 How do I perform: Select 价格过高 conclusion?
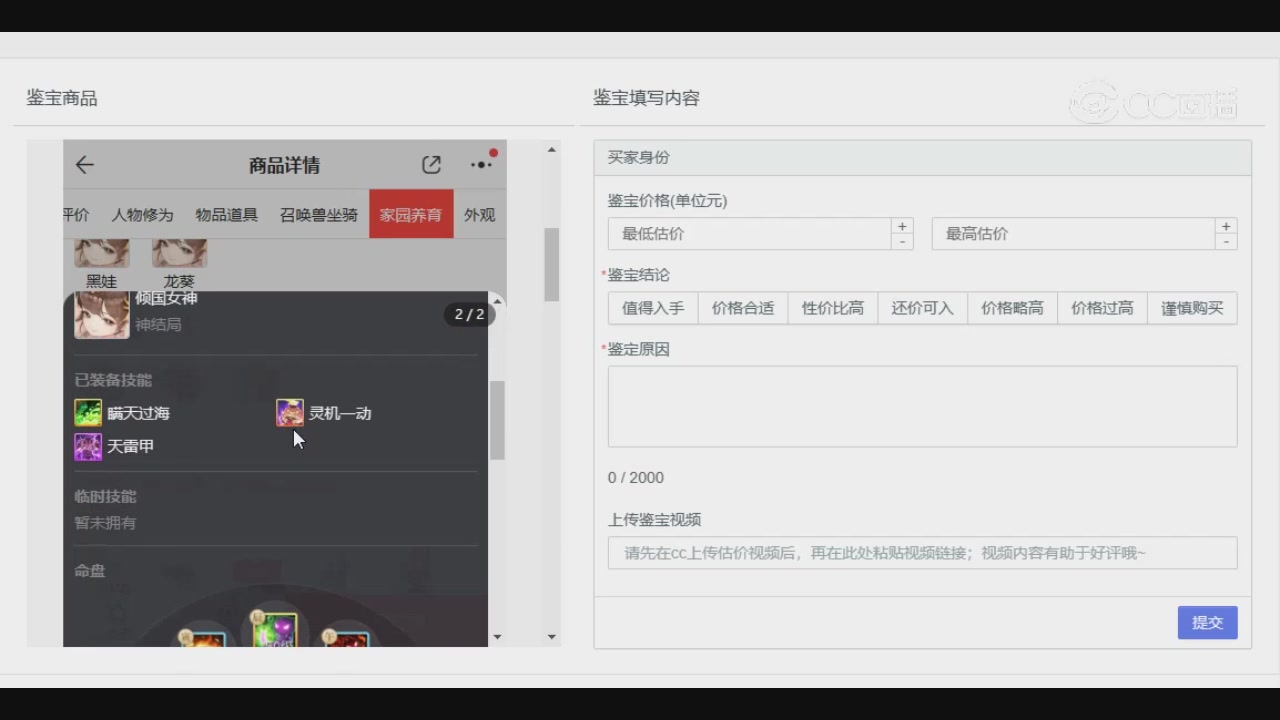click(x=1102, y=308)
